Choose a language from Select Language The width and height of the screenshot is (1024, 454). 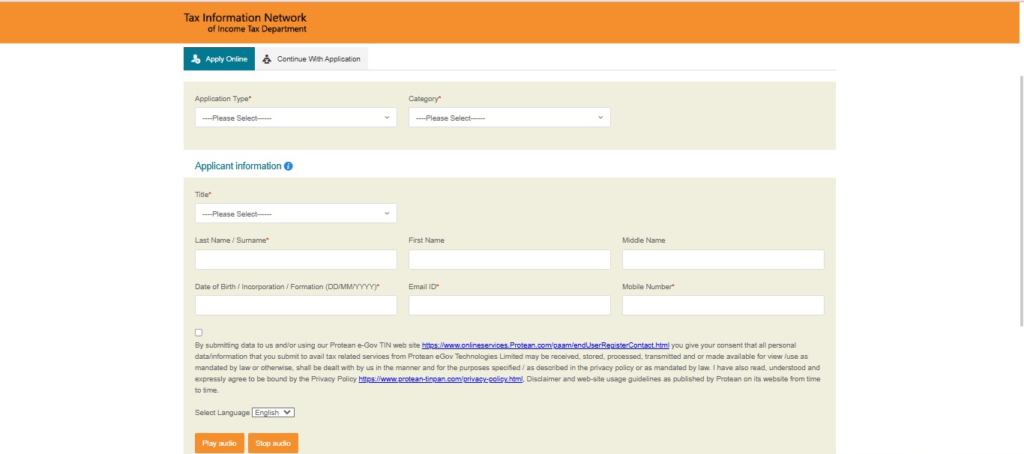coord(273,412)
